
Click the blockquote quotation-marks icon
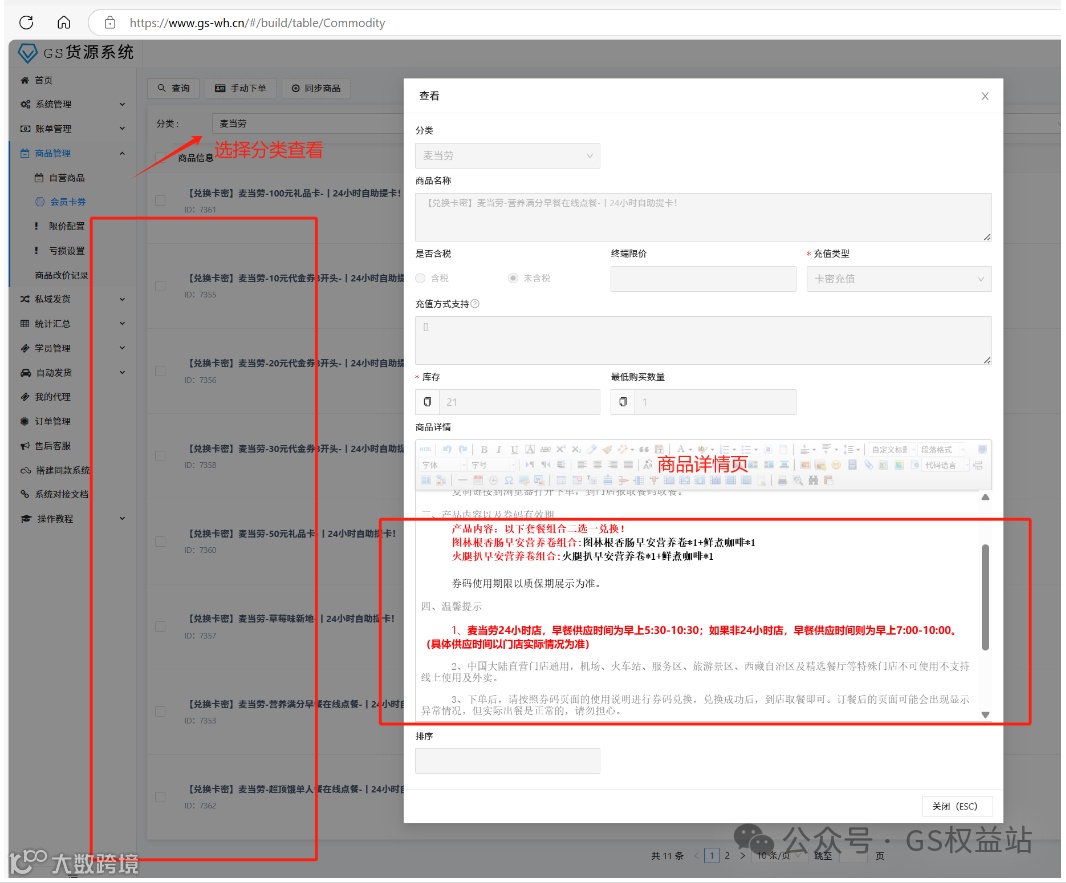click(644, 449)
